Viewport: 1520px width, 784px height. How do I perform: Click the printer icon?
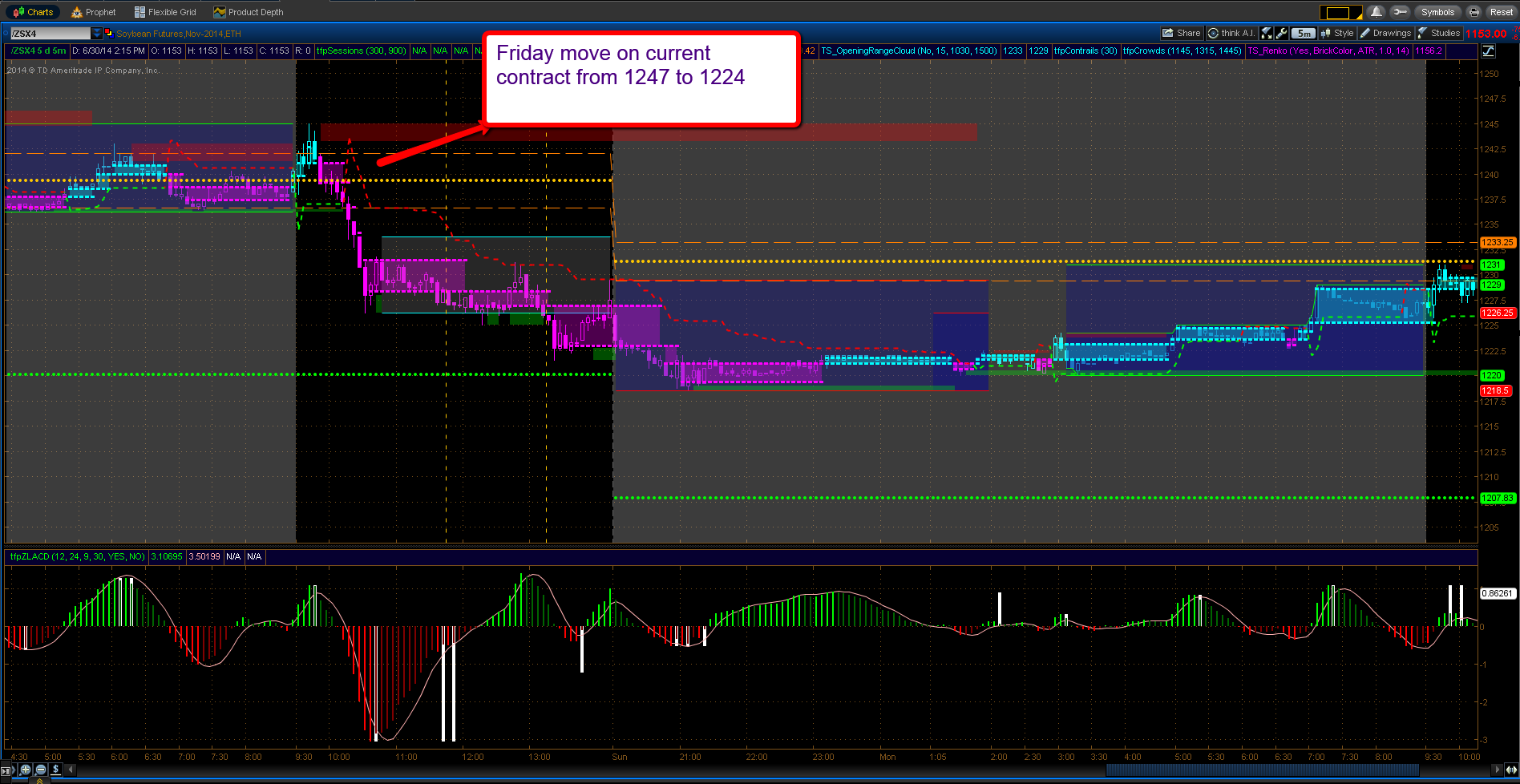(1474, 12)
